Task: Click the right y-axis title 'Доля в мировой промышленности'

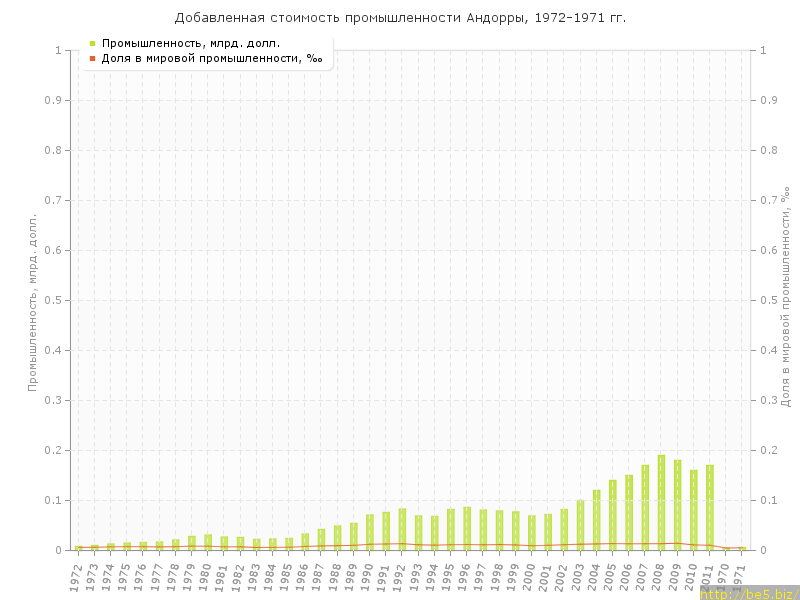Action: (786, 300)
